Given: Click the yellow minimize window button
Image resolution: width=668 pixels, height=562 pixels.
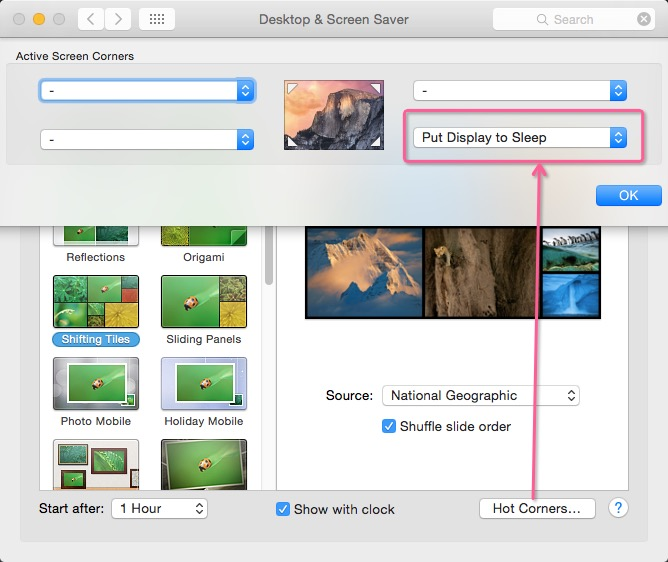Looking at the screenshot, I should [x=39, y=19].
